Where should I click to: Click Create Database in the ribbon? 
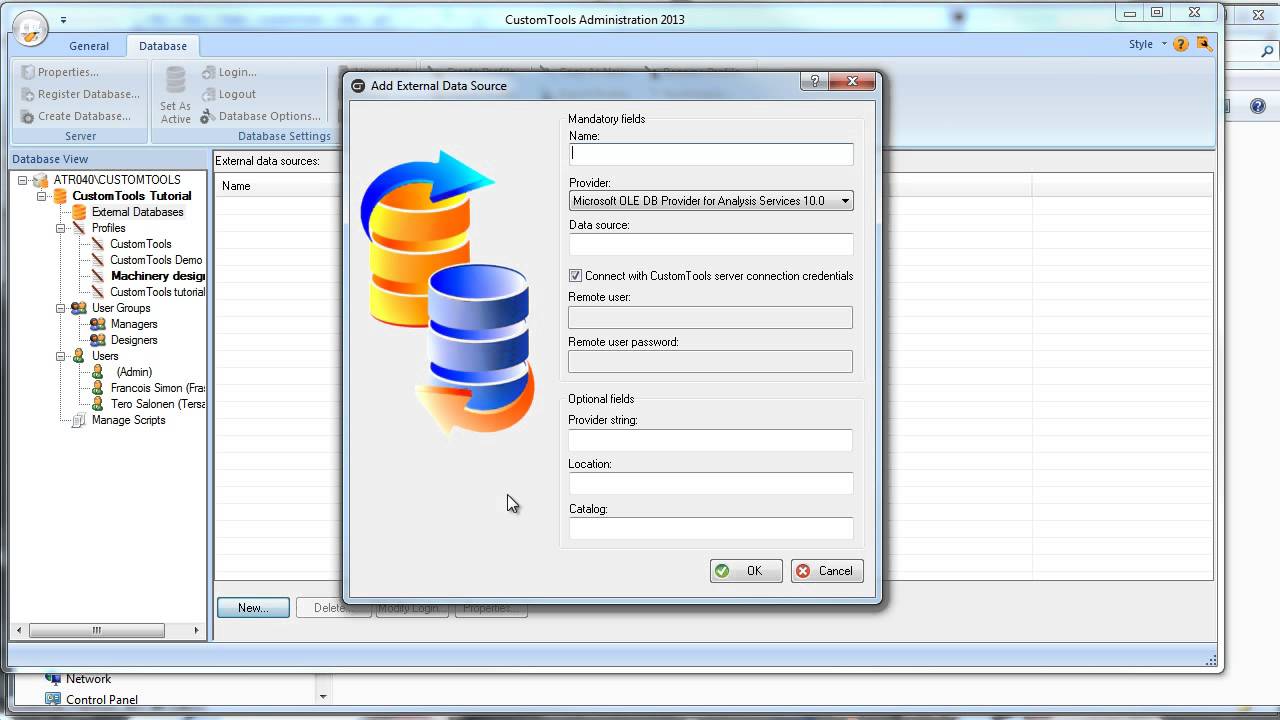click(x=76, y=116)
